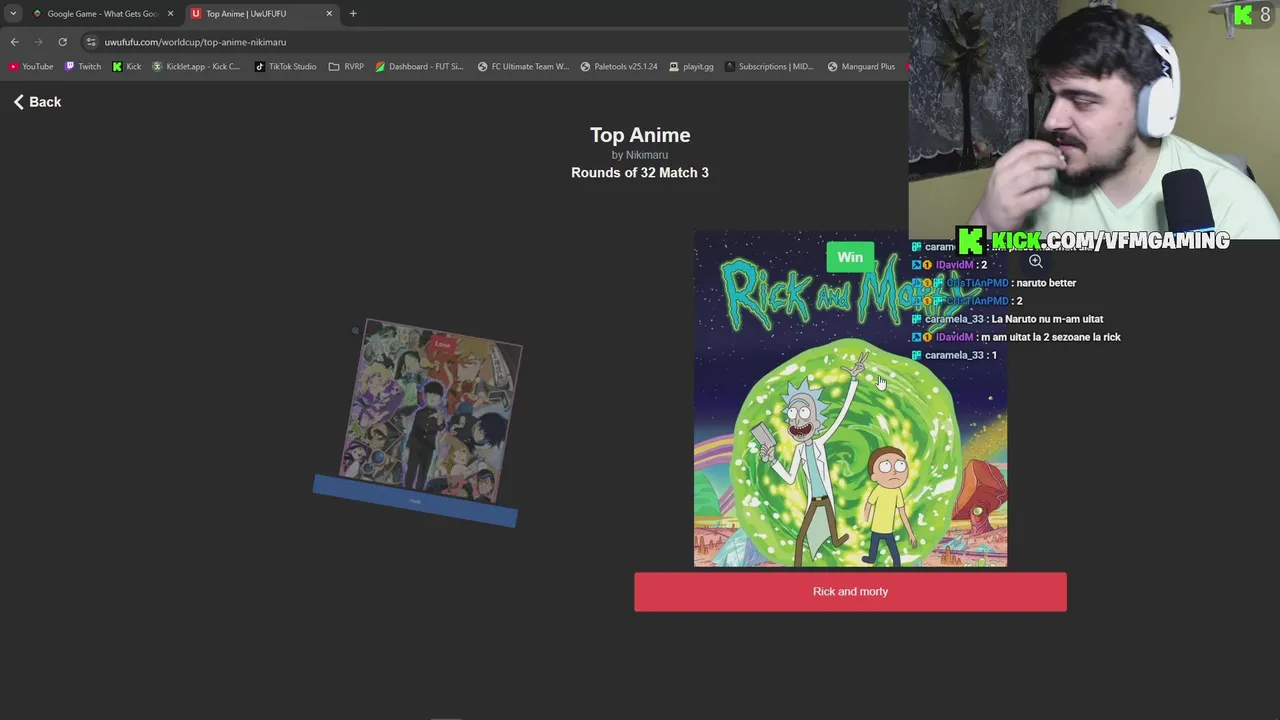Viewport: 1280px width, 720px height.
Task: Click chat username IDavidM on sezoane message
Action: (x=954, y=337)
